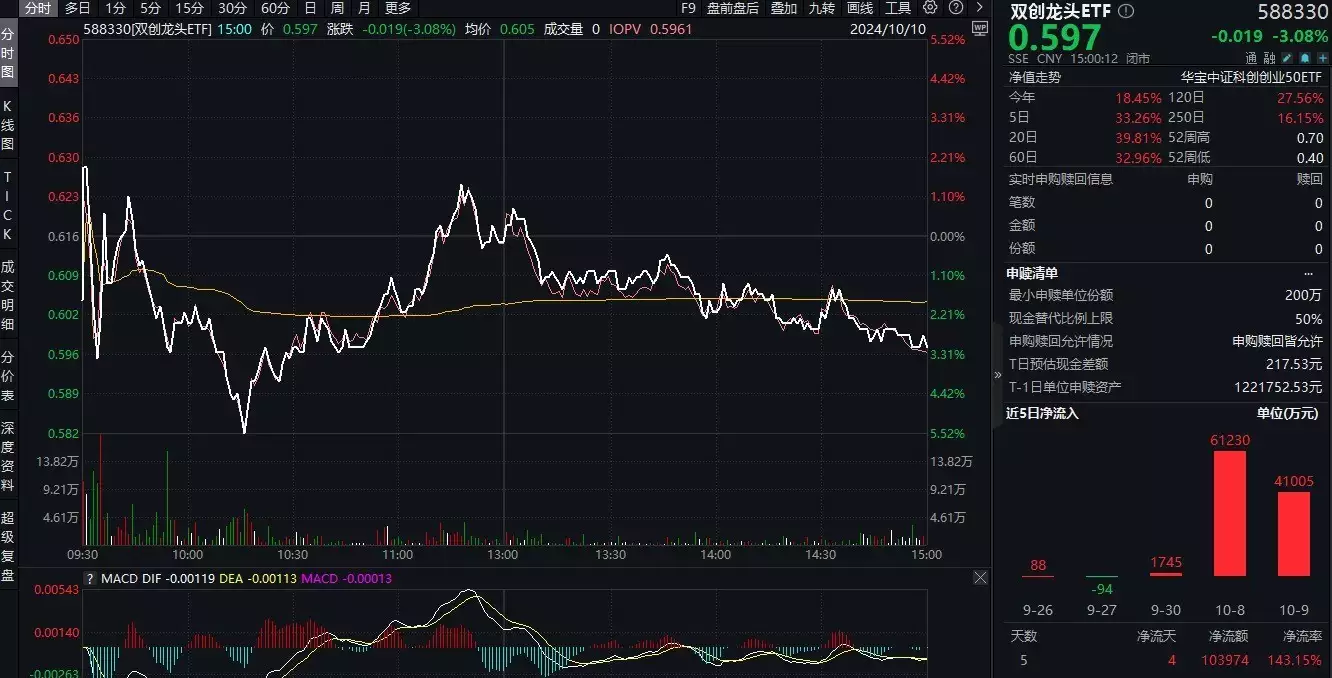Click the 120日 27.56% value
The image size is (1332, 678).
point(1301,98)
